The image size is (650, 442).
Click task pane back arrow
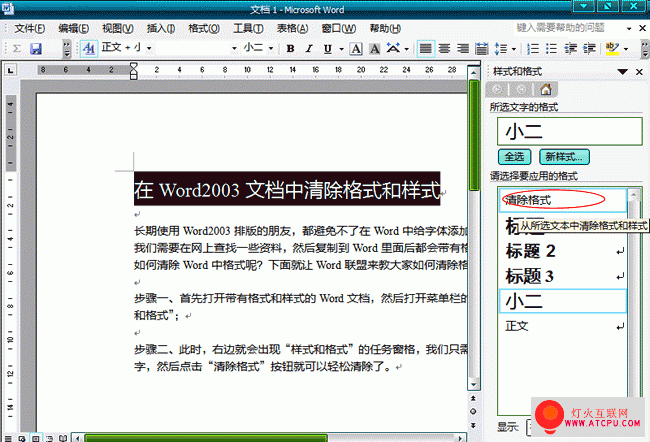(497, 89)
